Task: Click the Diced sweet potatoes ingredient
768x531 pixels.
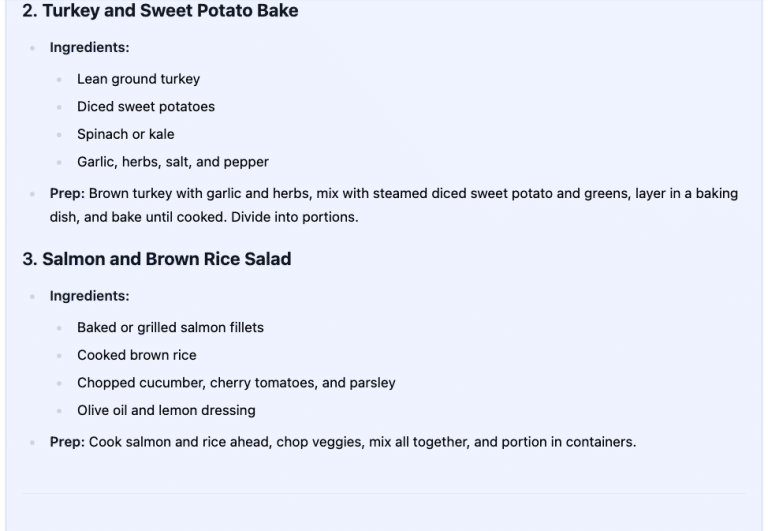Action: [146, 107]
